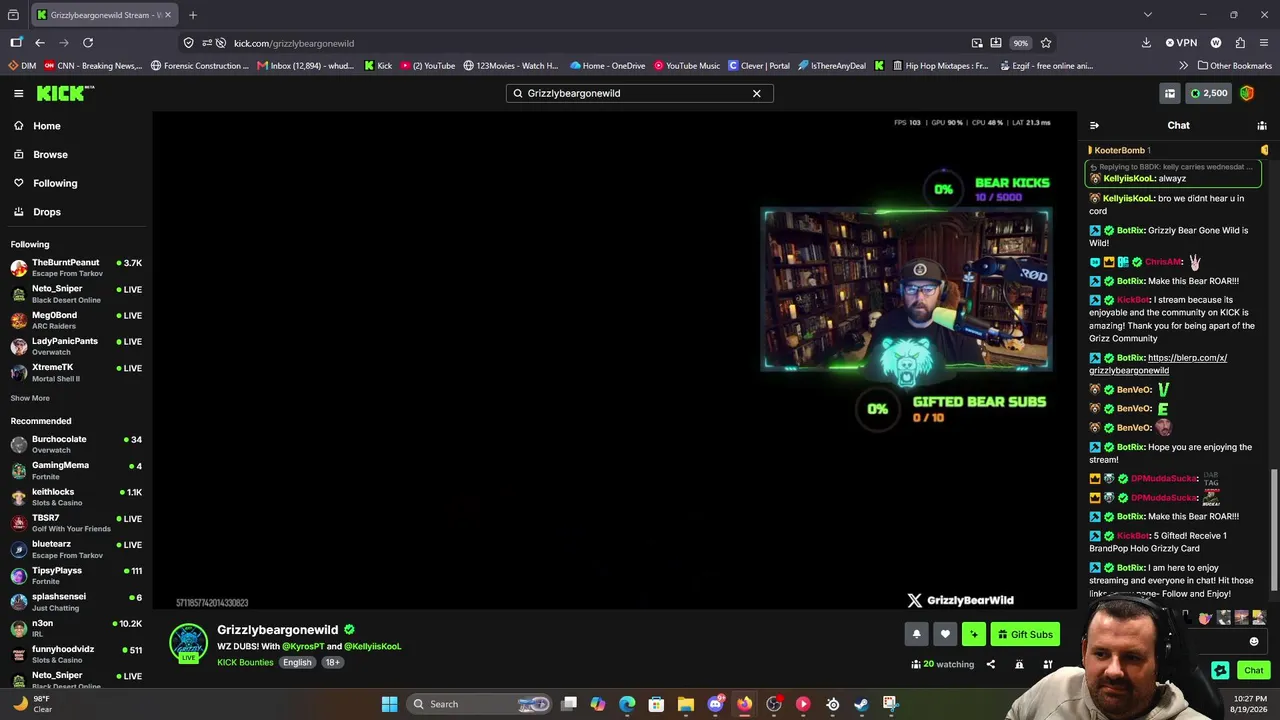
Task: Click the green sparkle subscribe button
Action: [973, 634]
